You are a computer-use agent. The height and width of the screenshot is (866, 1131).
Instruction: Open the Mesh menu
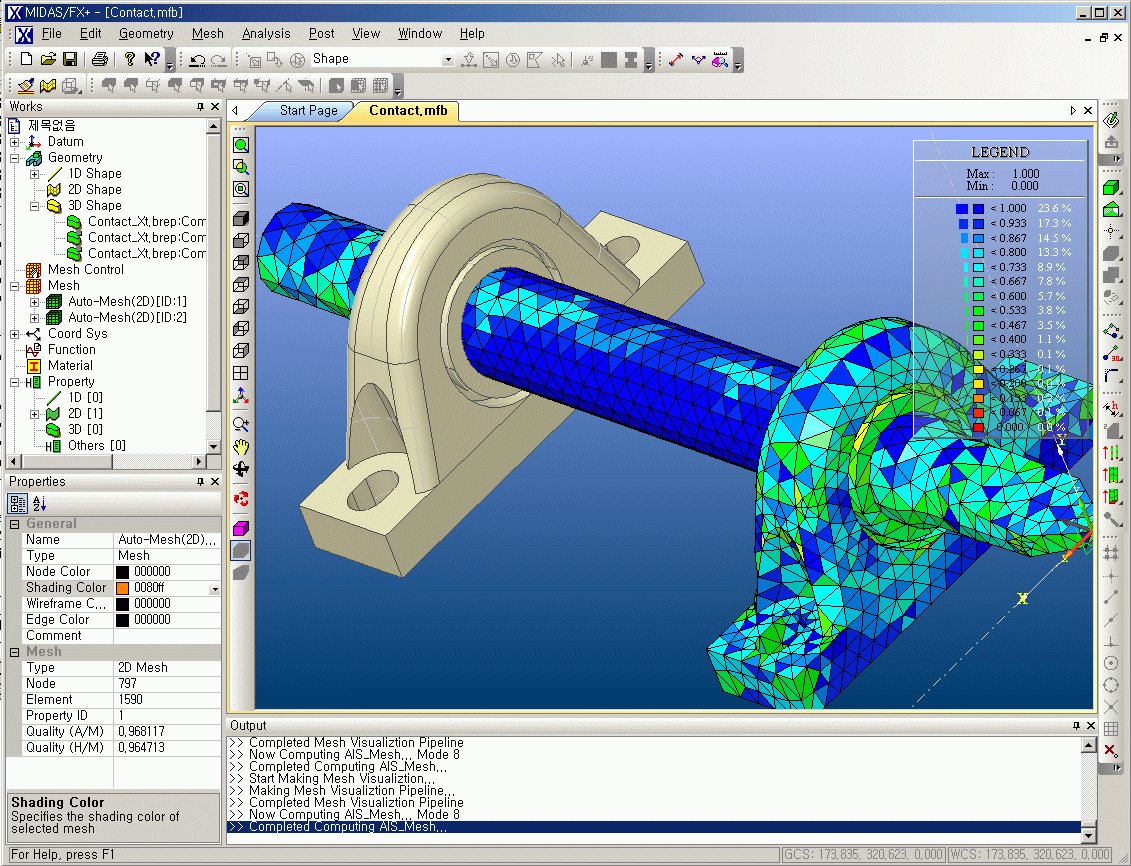pyautogui.click(x=208, y=33)
